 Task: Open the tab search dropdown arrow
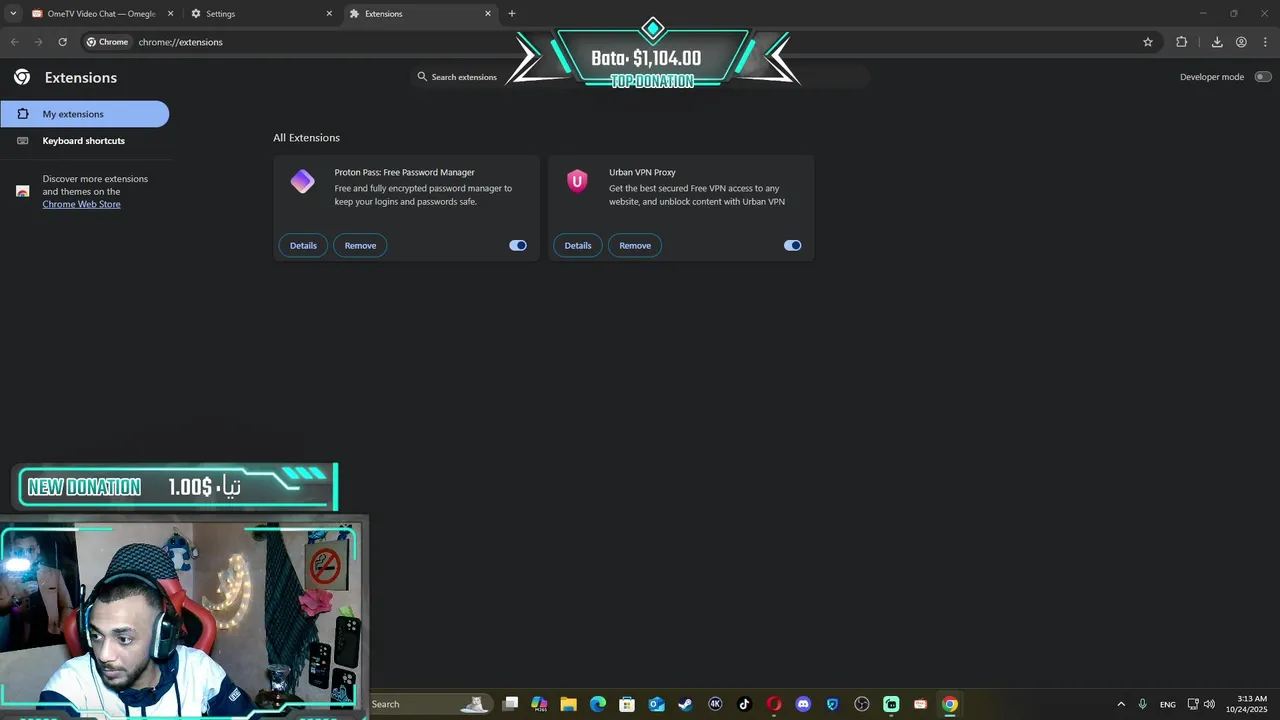pyautogui.click(x=13, y=14)
